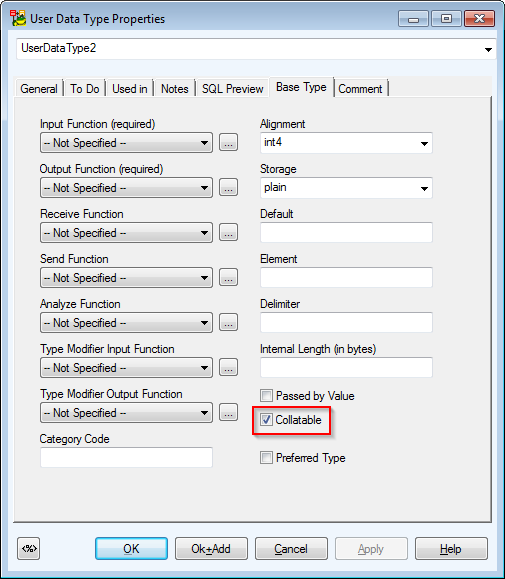This screenshot has height=579, width=505.
Task: Open ellipsis next to Type Modifier Input Function
Action: pyautogui.click(x=229, y=368)
